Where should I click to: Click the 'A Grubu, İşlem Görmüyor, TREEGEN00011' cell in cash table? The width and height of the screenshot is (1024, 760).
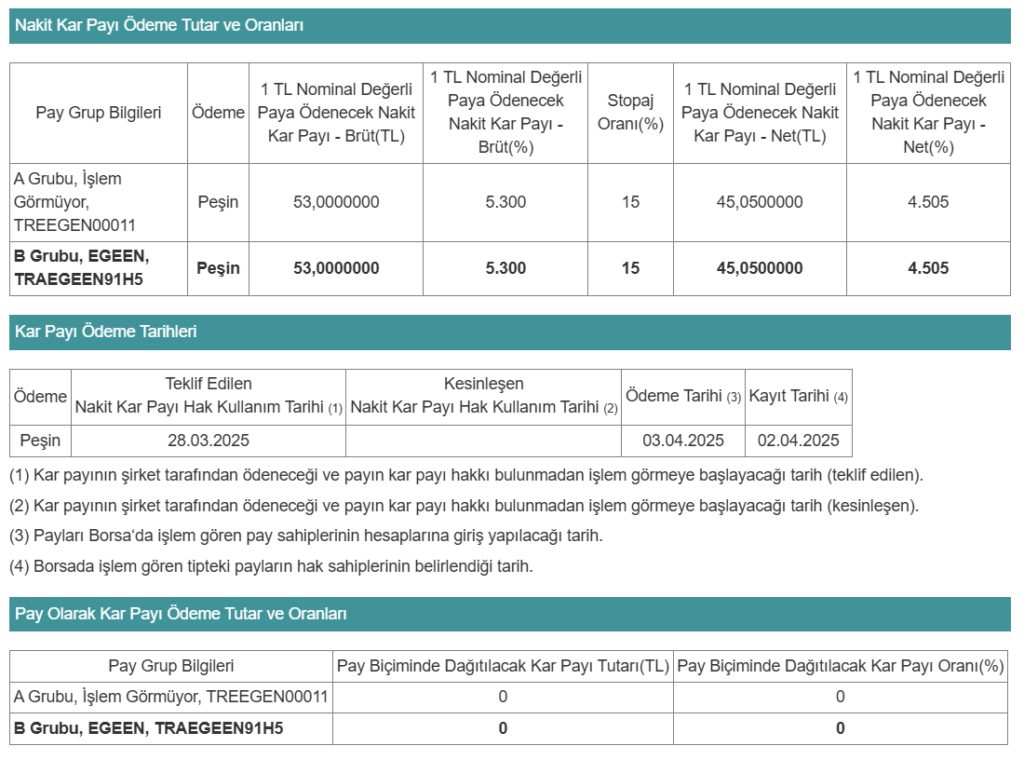tap(99, 202)
